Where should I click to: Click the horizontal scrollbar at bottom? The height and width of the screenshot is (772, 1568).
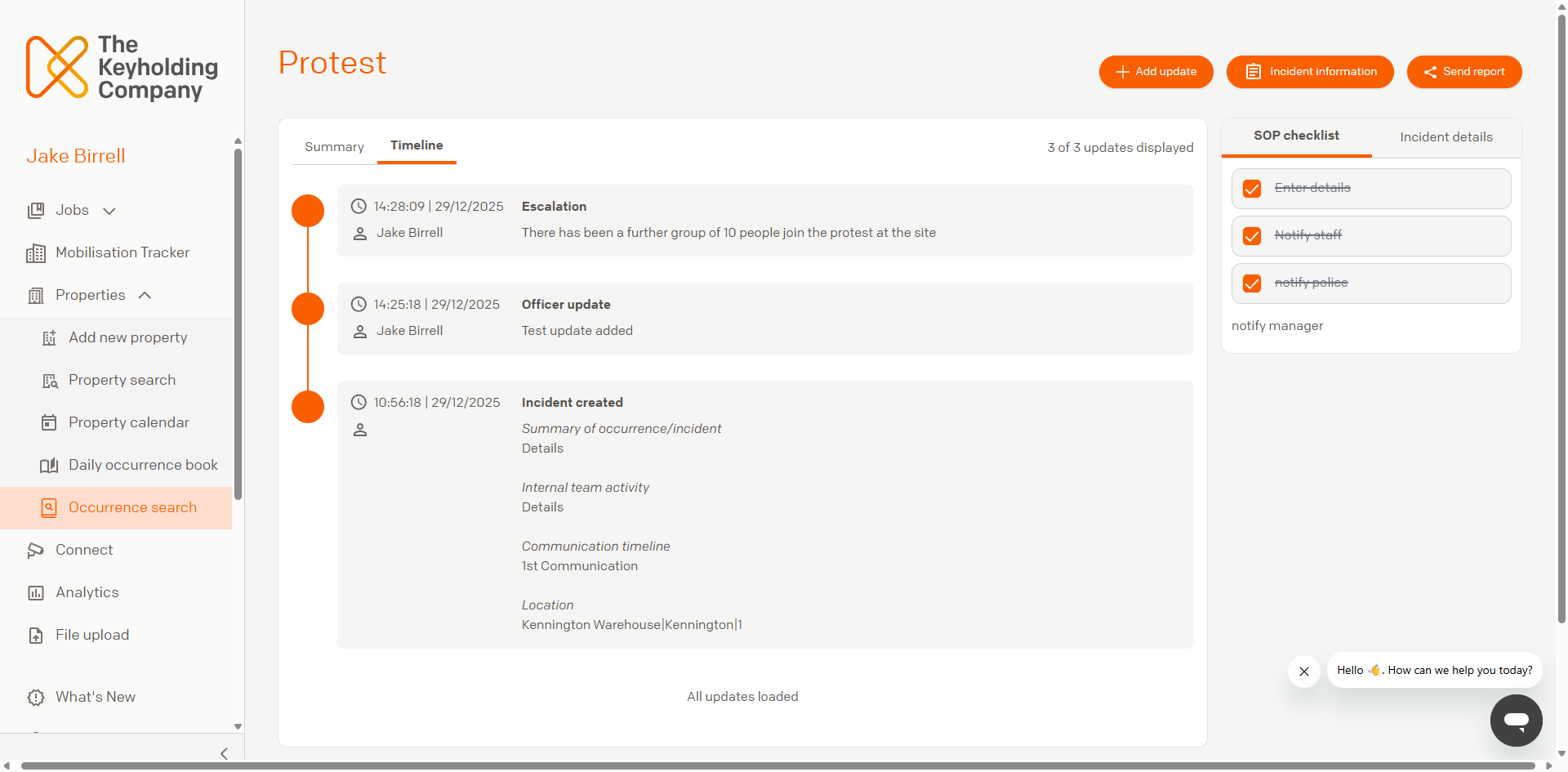(x=777, y=765)
